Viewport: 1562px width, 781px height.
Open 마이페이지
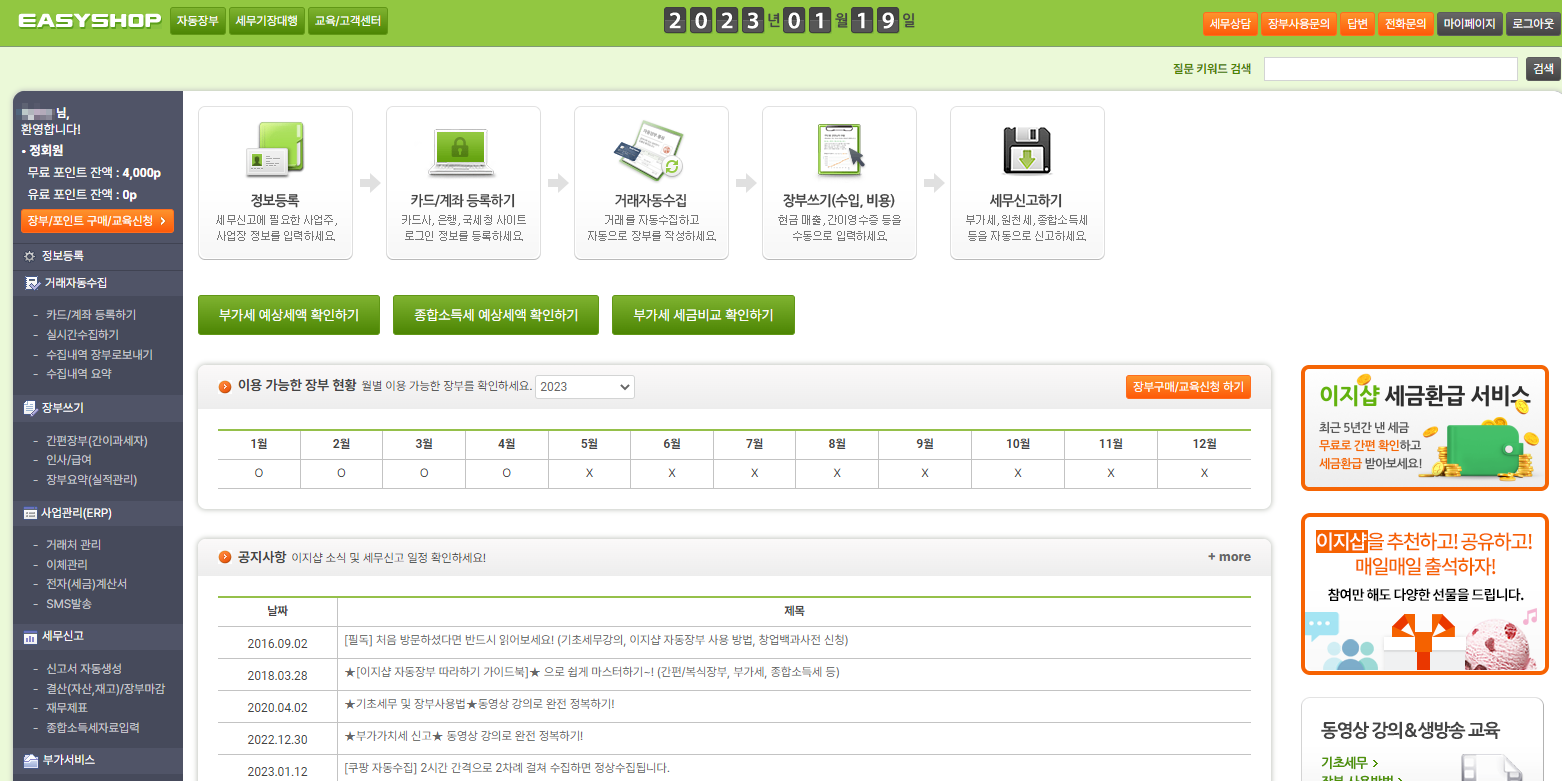coord(1469,23)
